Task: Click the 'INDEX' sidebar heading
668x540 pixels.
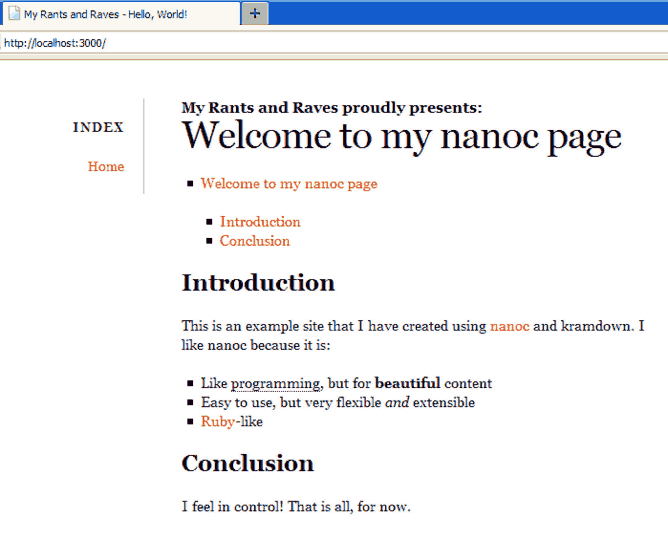Action: coord(98,127)
